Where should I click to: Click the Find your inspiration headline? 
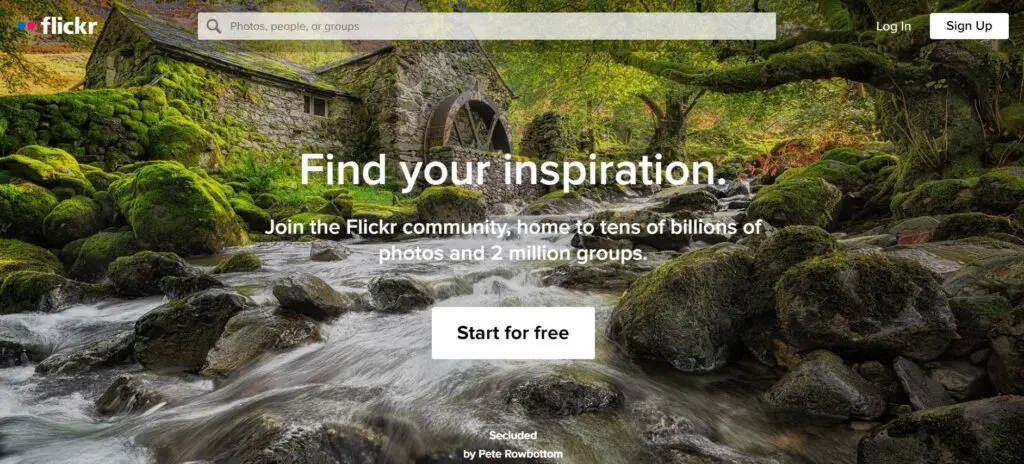[x=513, y=171]
